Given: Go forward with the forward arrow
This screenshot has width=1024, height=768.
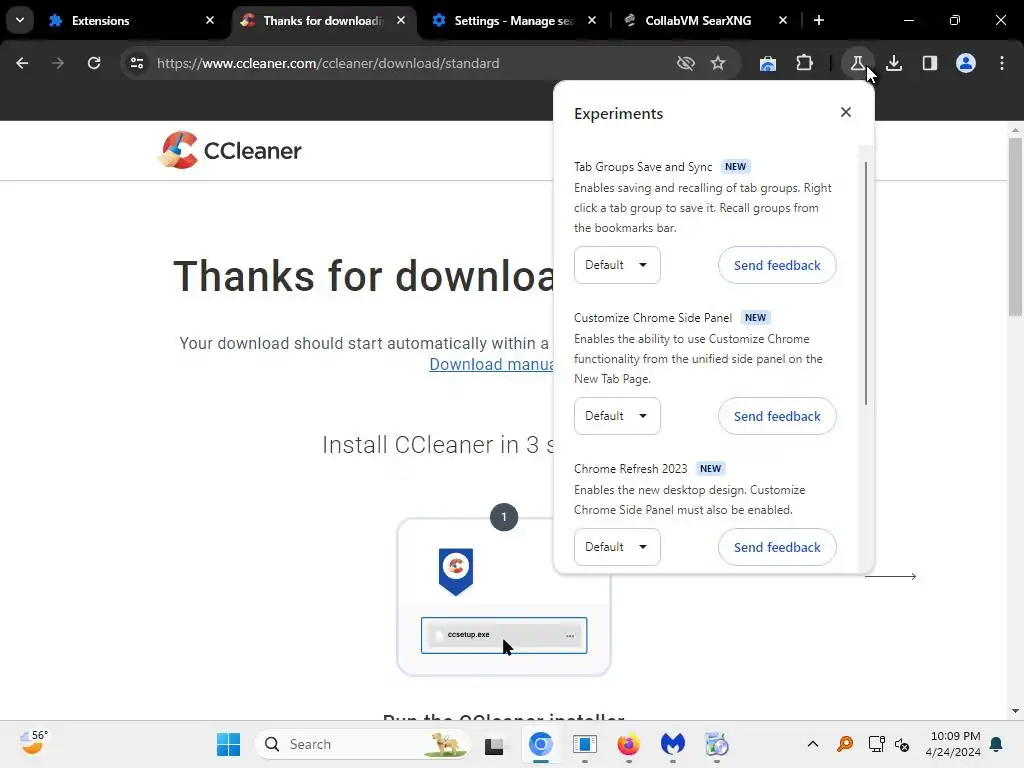Looking at the screenshot, I should [x=57, y=63].
